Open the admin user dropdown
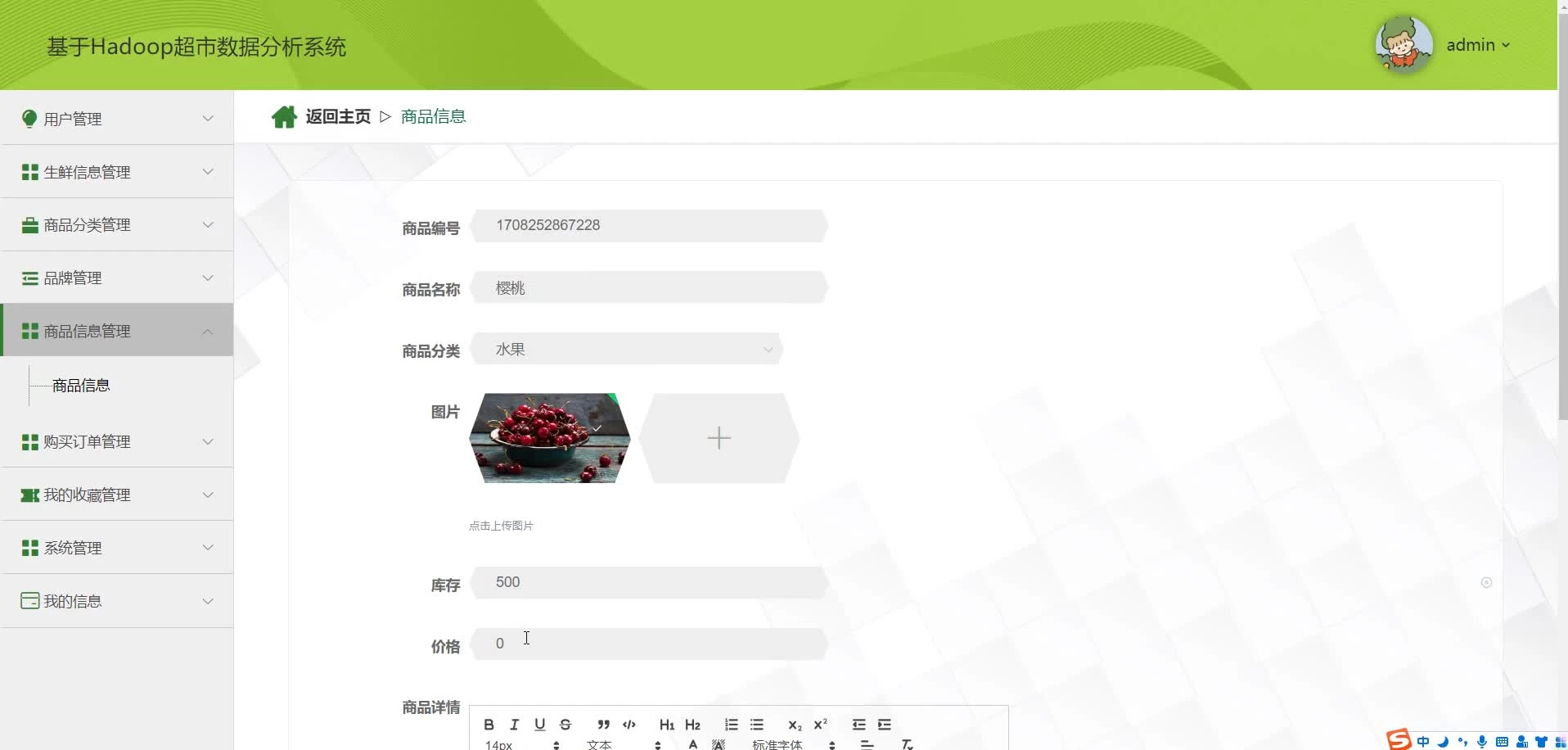Viewport: 1568px width, 750px height. pyautogui.click(x=1478, y=45)
